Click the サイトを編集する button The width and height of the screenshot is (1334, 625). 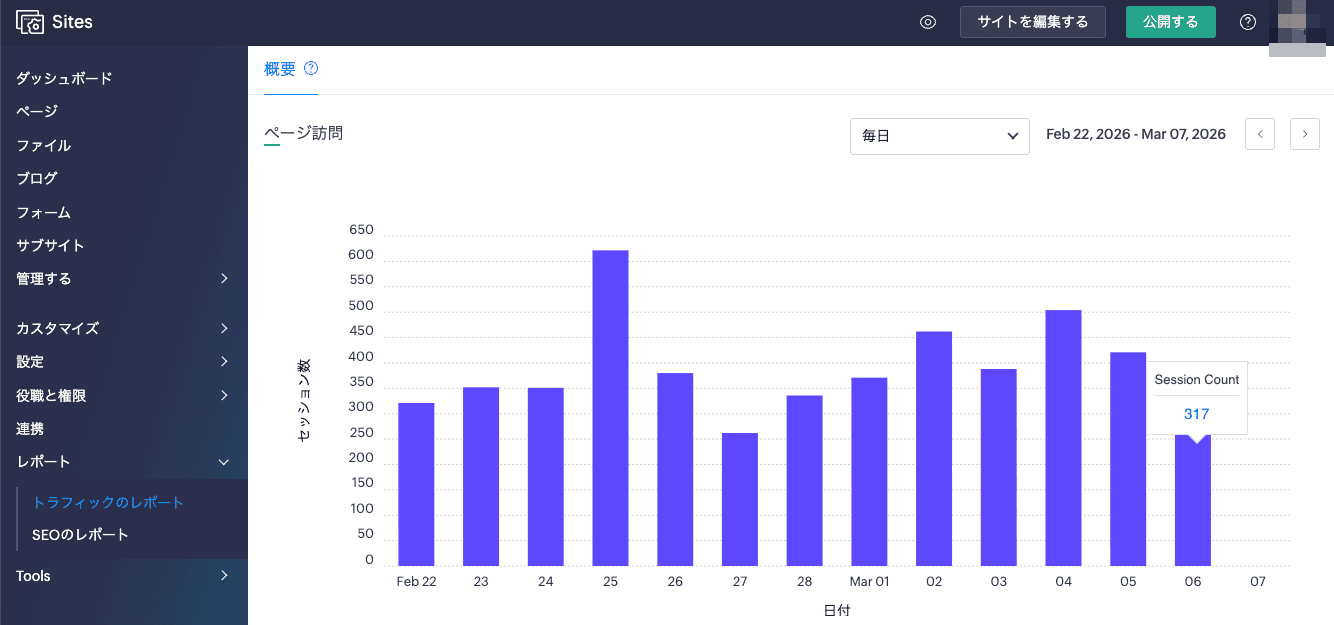[x=1032, y=22]
